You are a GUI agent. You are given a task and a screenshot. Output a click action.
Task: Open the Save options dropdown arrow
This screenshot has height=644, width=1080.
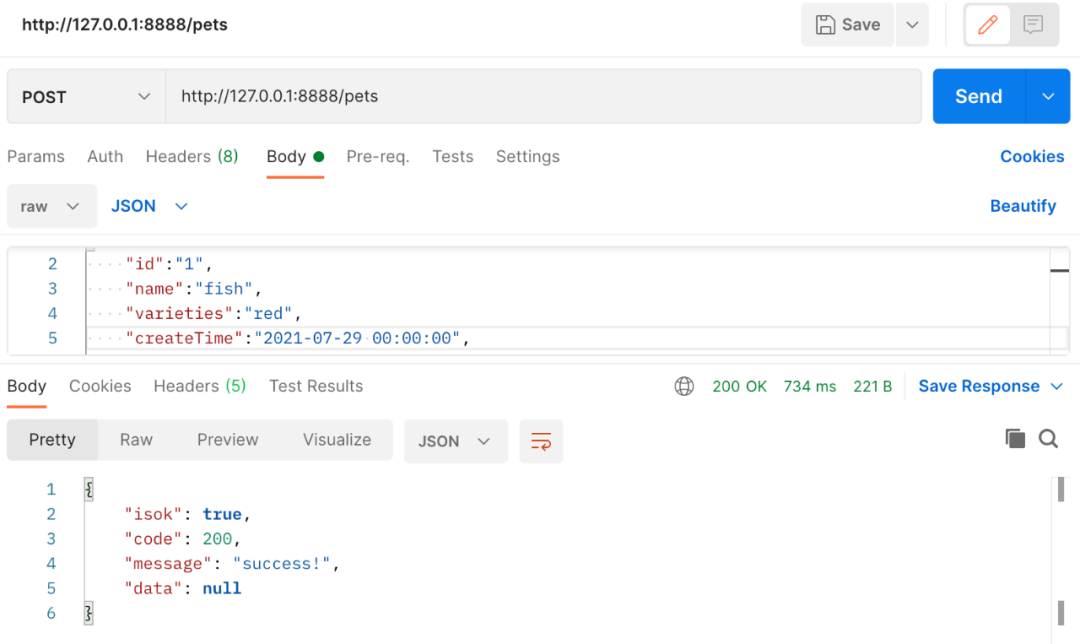click(912, 25)
